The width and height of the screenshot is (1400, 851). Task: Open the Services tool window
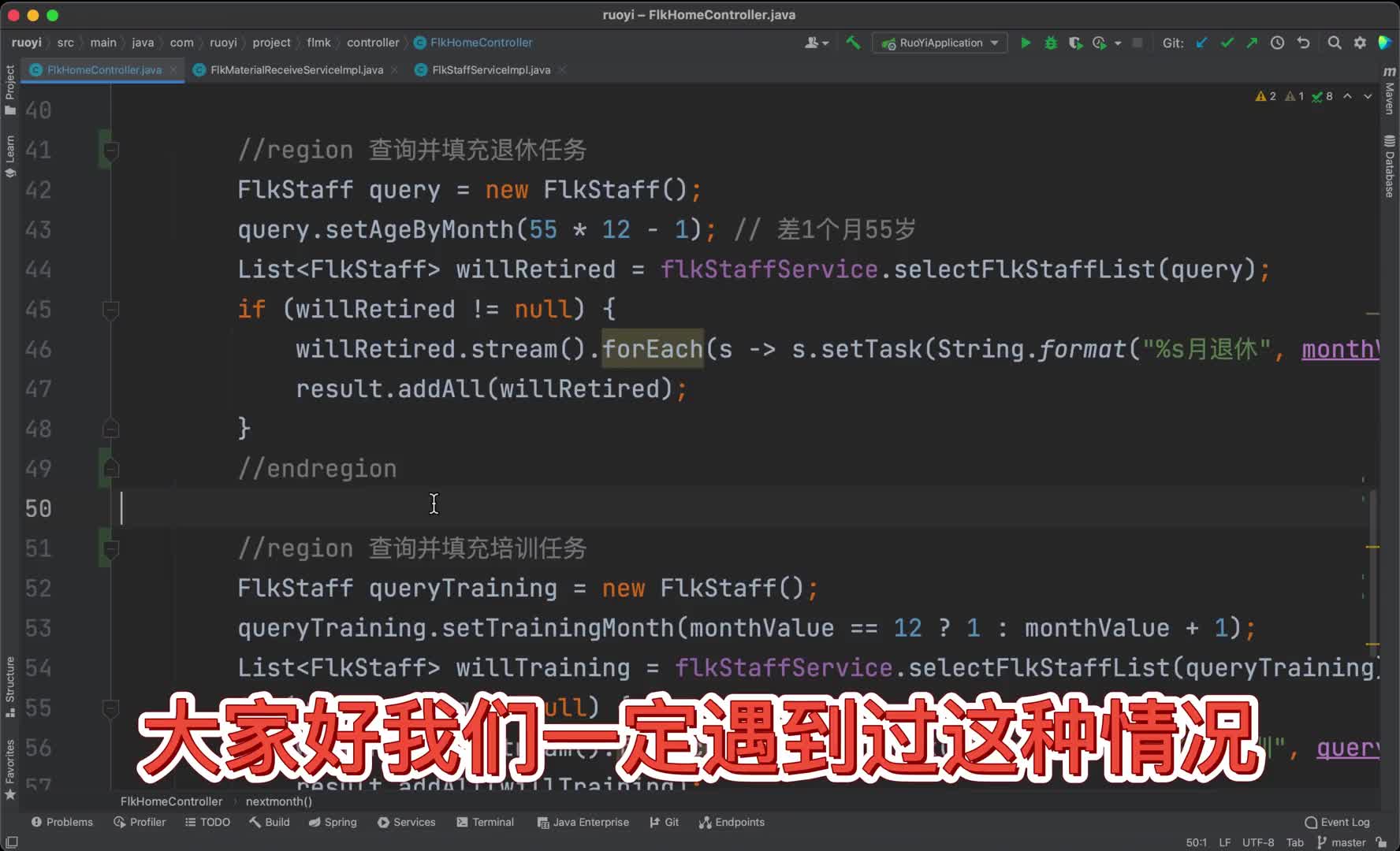(407, 822)
